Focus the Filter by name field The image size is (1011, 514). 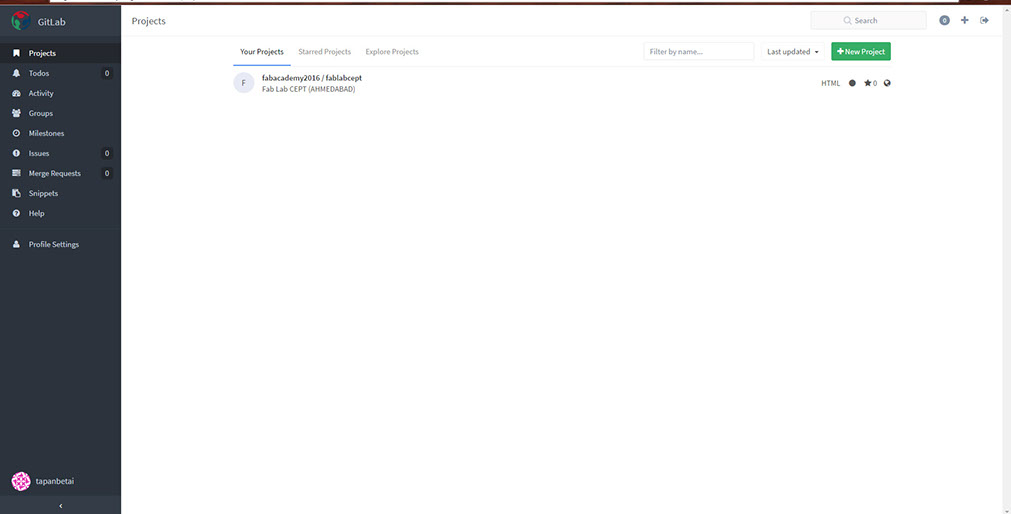pos(698,52)
